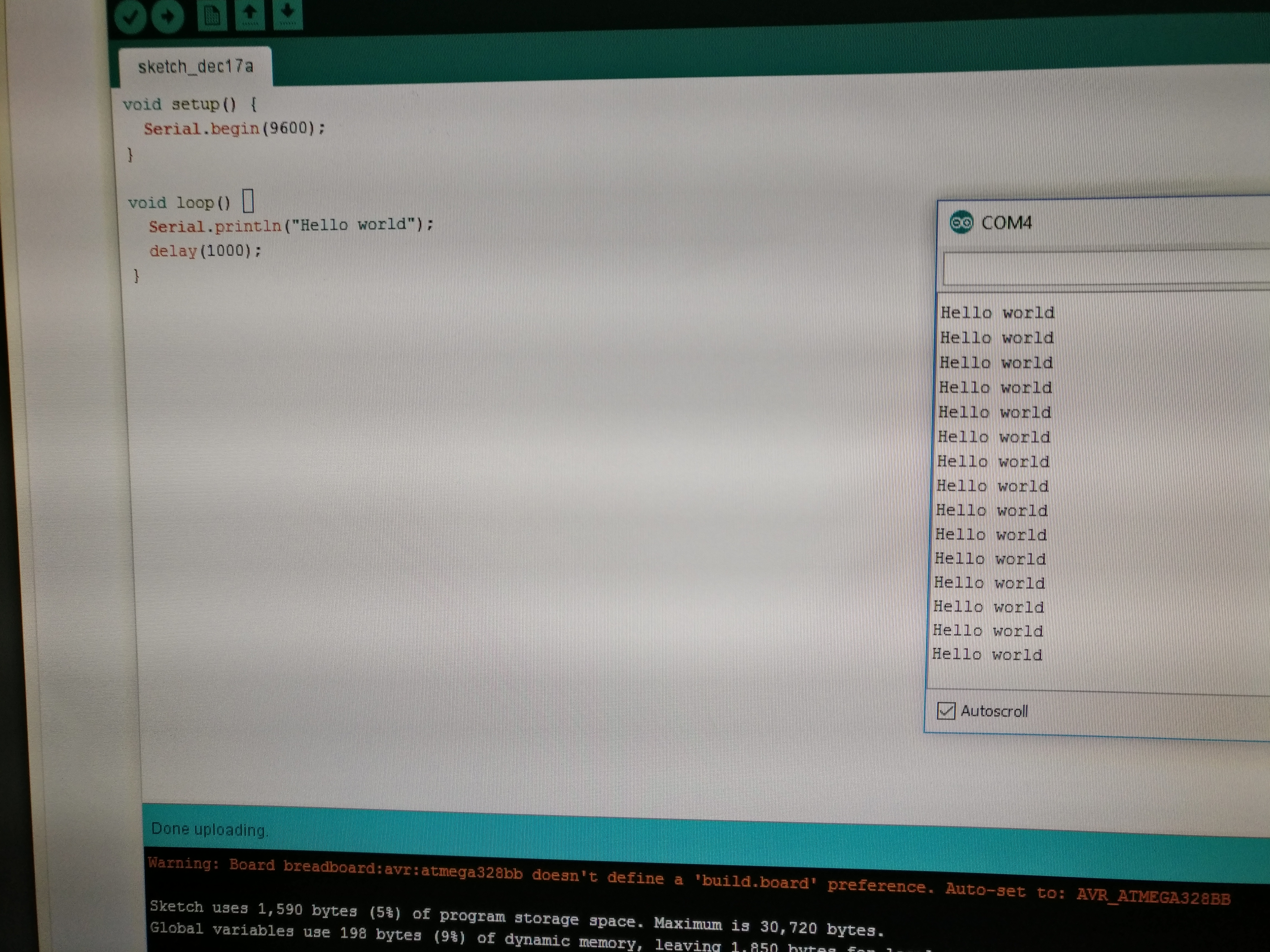This screenshot has height=952, width=1270.
Task: Click the Autoscroll label text
Action: (x=994, y=712)
